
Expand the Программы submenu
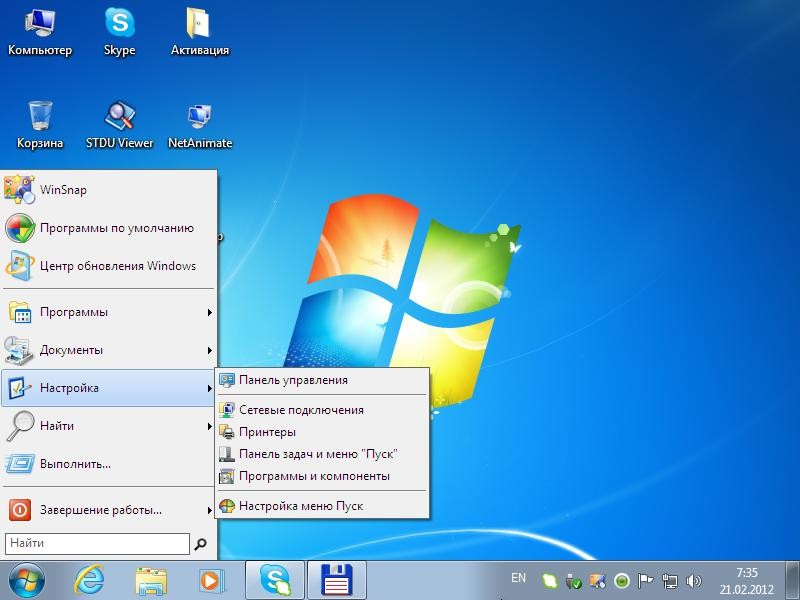pyautogui.click(x=109, y=312)
